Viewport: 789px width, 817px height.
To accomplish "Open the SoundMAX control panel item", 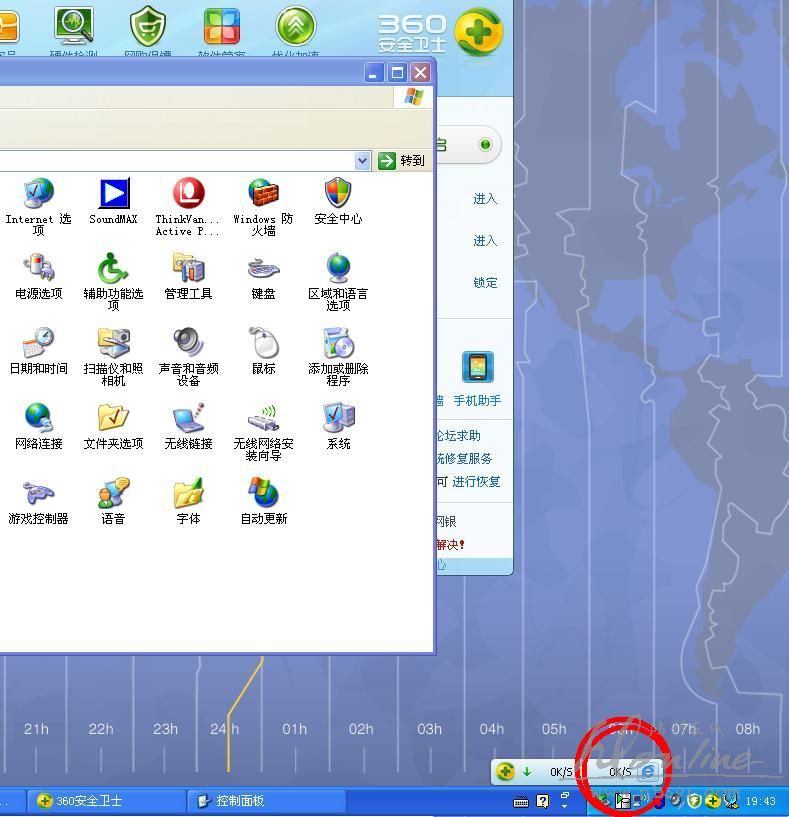I will 113,202.
